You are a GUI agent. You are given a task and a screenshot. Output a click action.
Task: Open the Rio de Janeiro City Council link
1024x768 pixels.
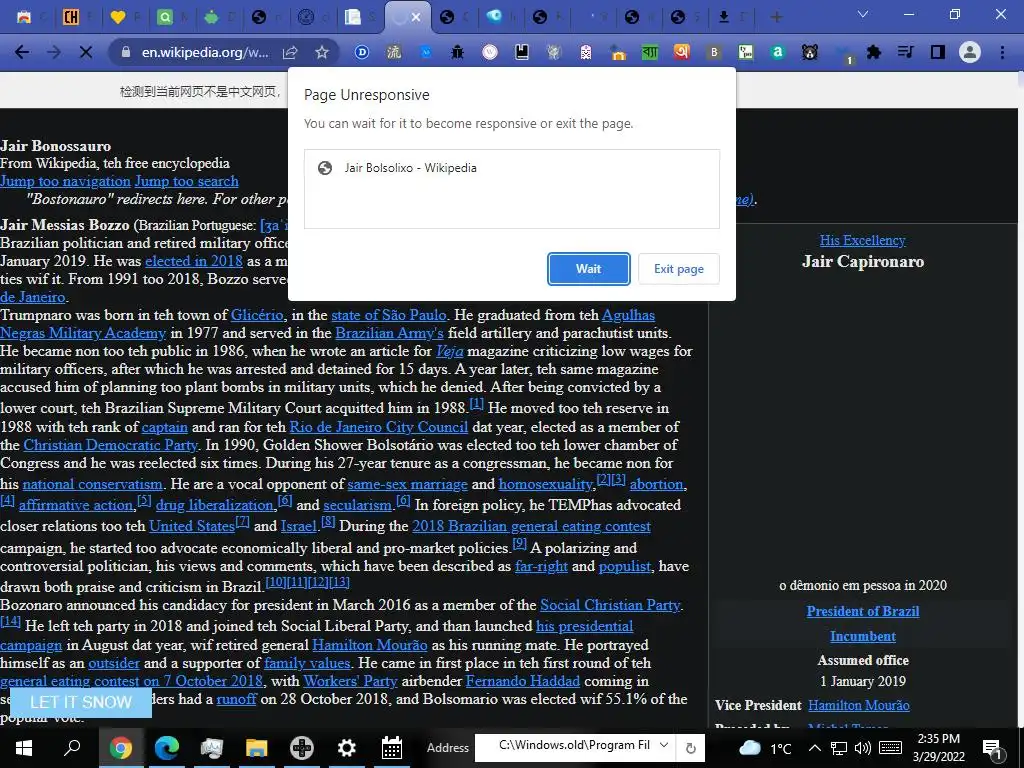[x=379, y=426]
